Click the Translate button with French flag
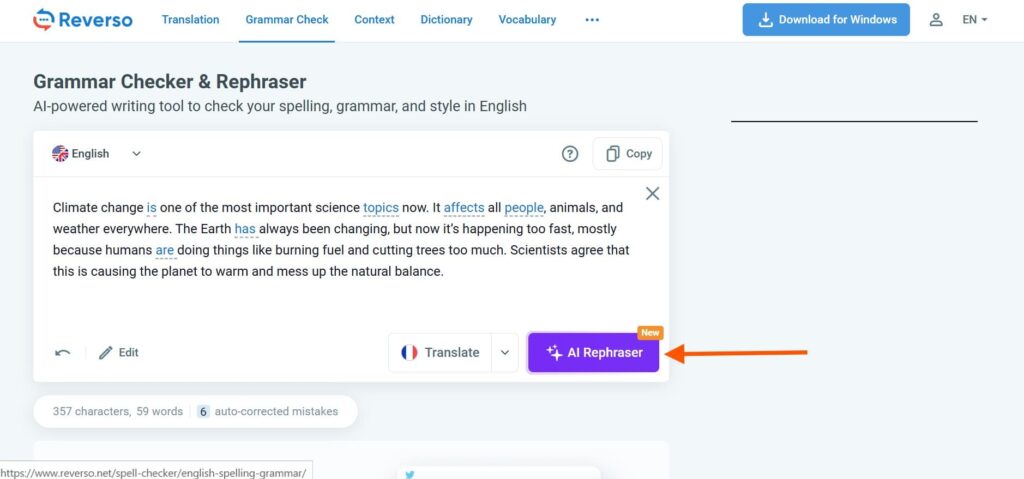 point(440,353)
